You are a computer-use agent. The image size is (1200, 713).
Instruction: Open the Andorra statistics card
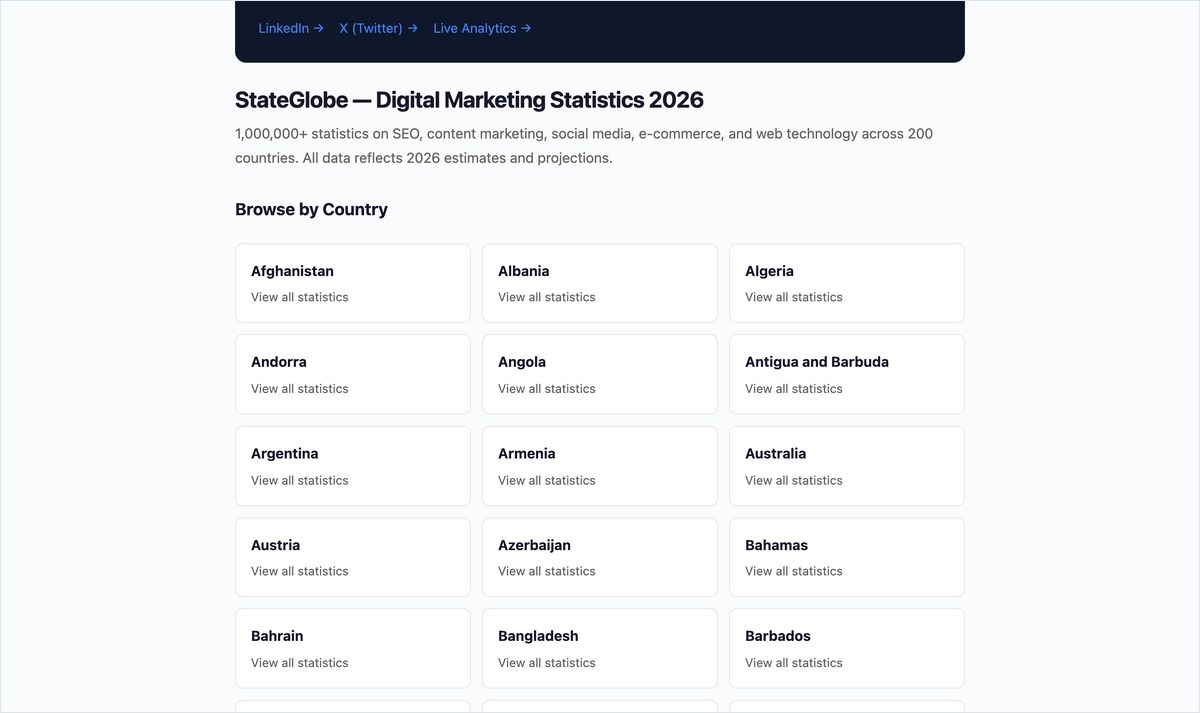(x=353, y=374)
